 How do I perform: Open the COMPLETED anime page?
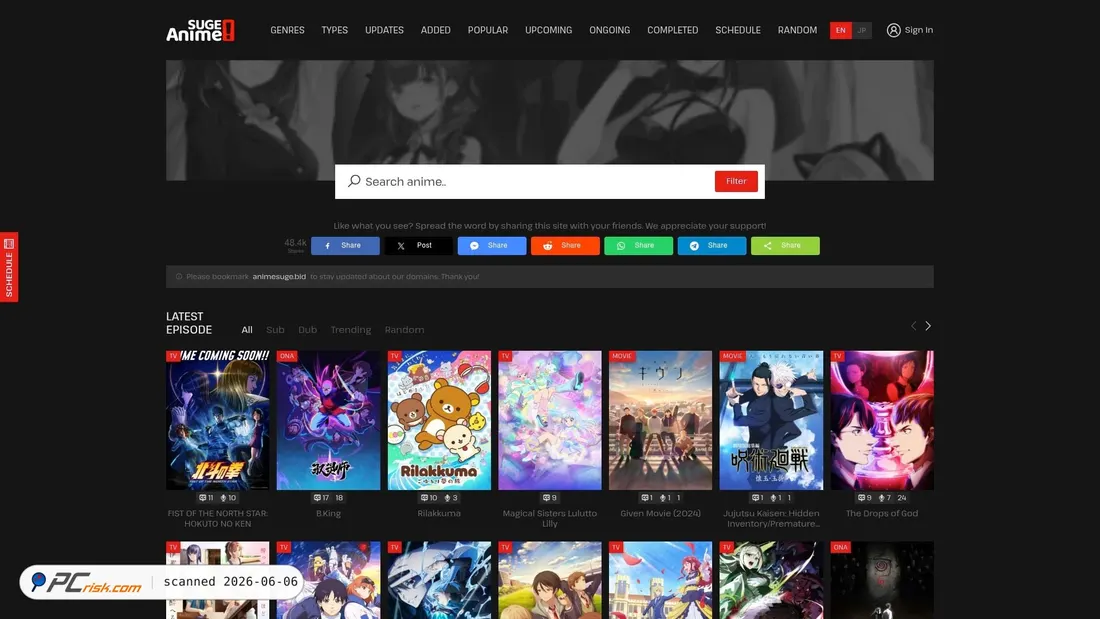pos(673,30)
